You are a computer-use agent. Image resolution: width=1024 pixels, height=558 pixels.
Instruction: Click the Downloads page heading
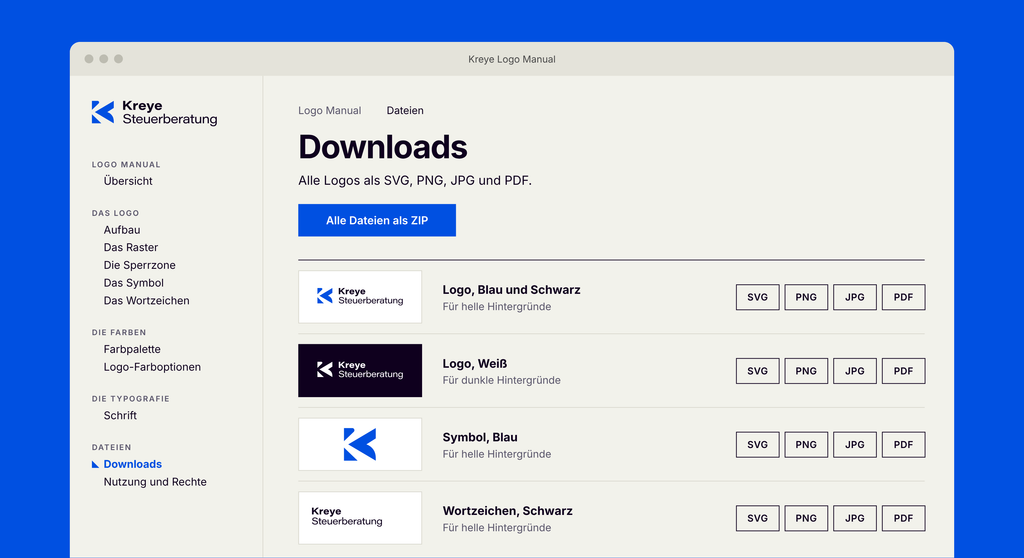tap(383, 147)
